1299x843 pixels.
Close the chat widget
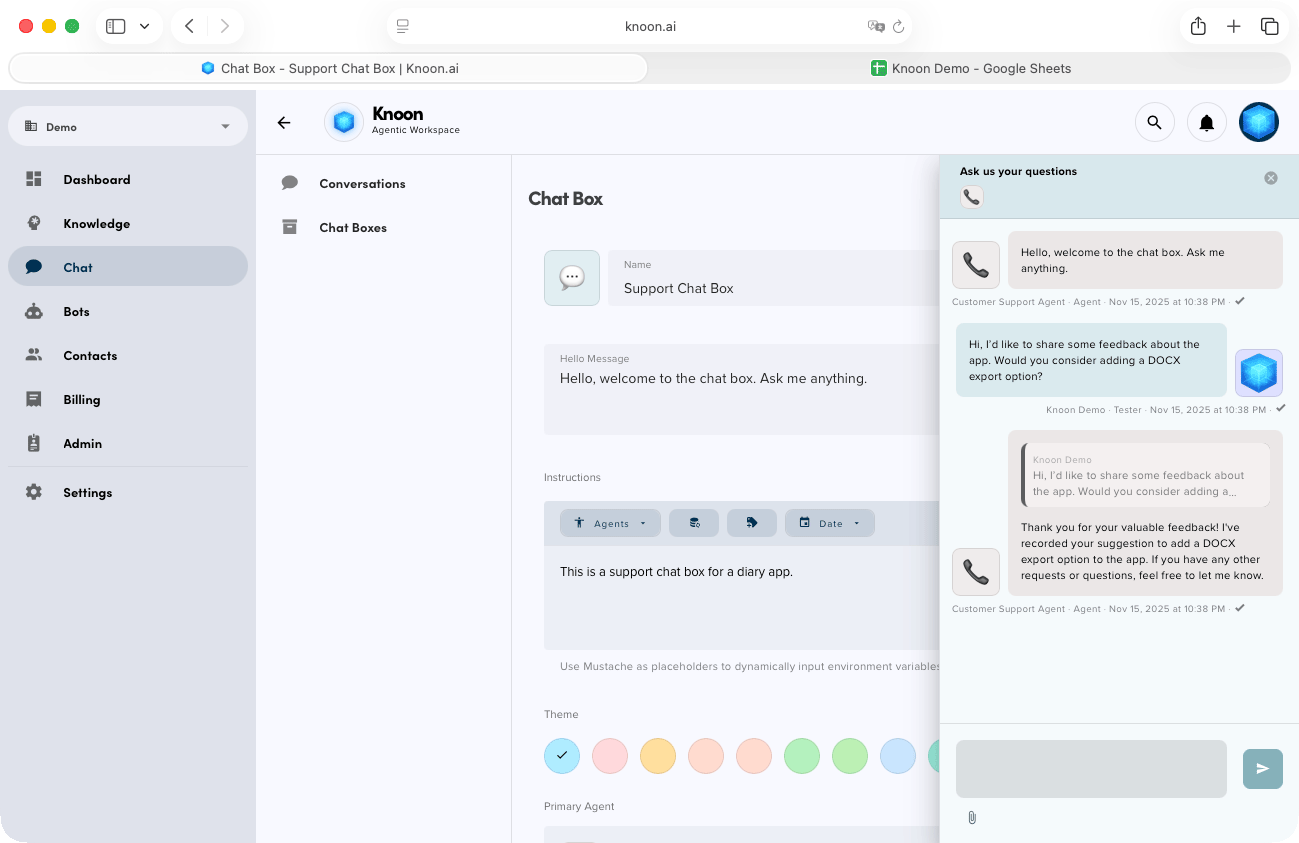tap(1271, 177)
